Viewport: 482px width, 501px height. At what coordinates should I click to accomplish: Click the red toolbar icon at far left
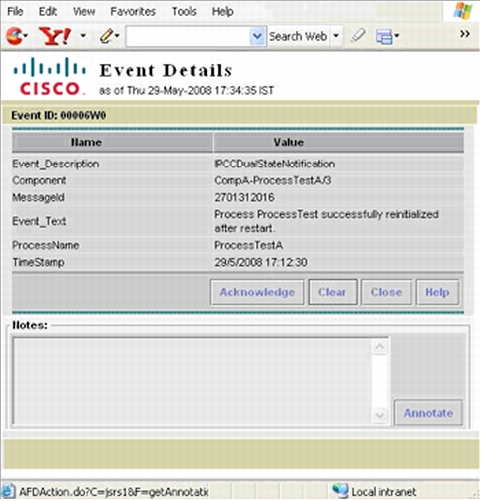(x=15, y=36)
